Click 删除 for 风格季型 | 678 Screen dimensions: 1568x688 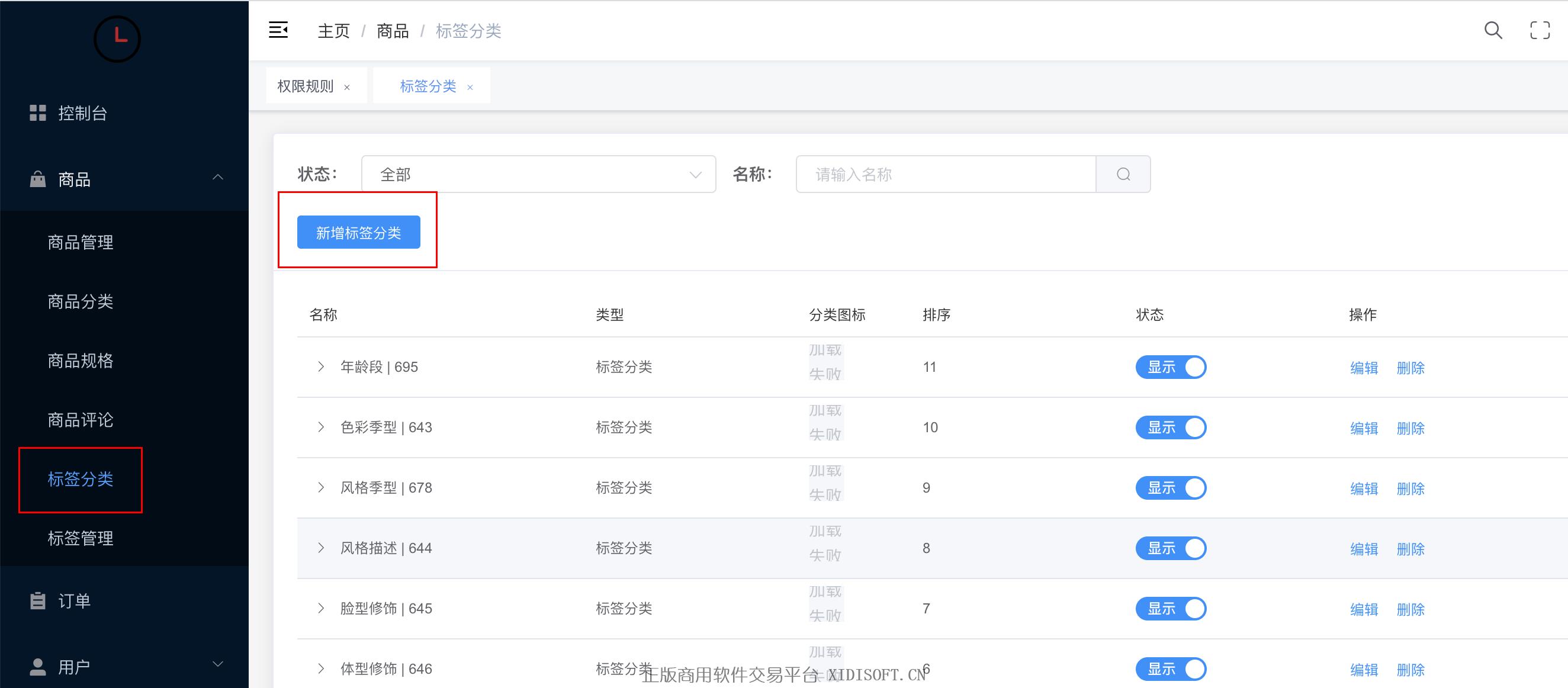[x=1410, y=488]
